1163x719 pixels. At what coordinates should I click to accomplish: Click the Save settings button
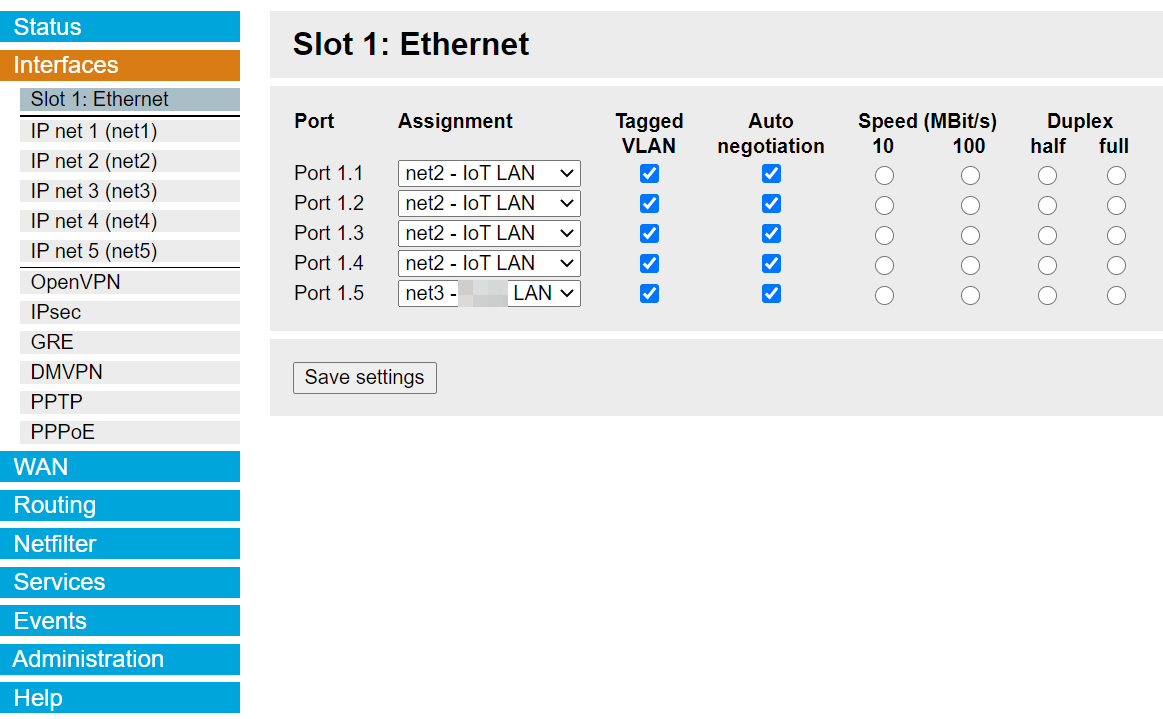coord(364,377)
